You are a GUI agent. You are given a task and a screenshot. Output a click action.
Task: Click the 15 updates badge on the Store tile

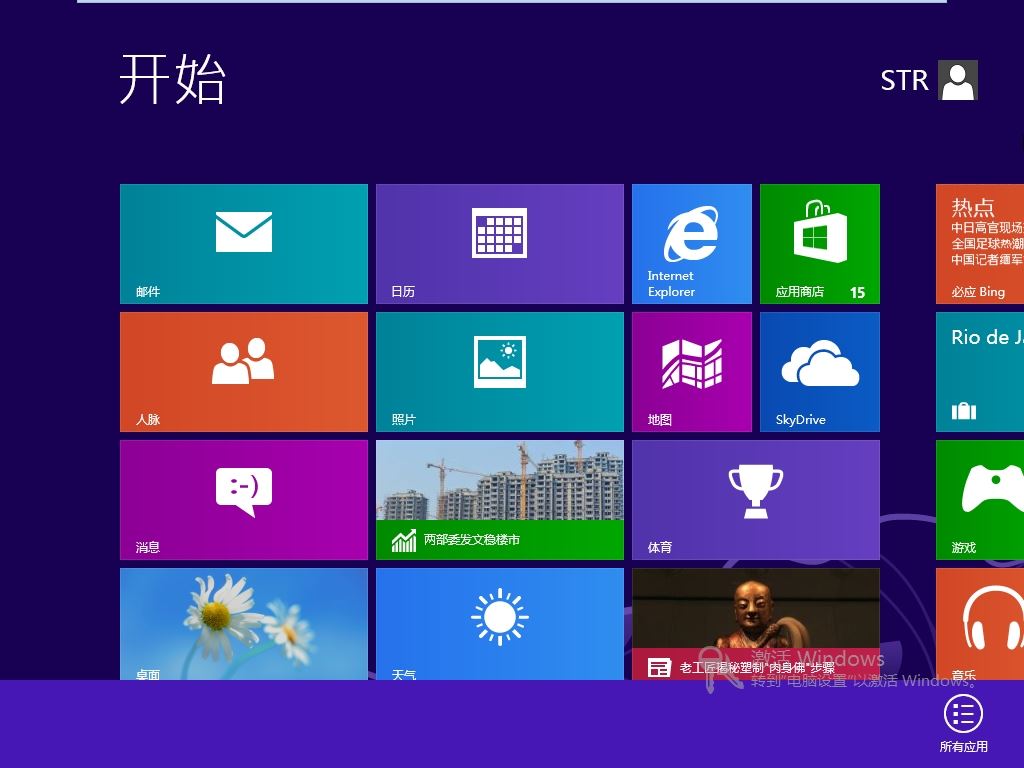coord(857,293)
